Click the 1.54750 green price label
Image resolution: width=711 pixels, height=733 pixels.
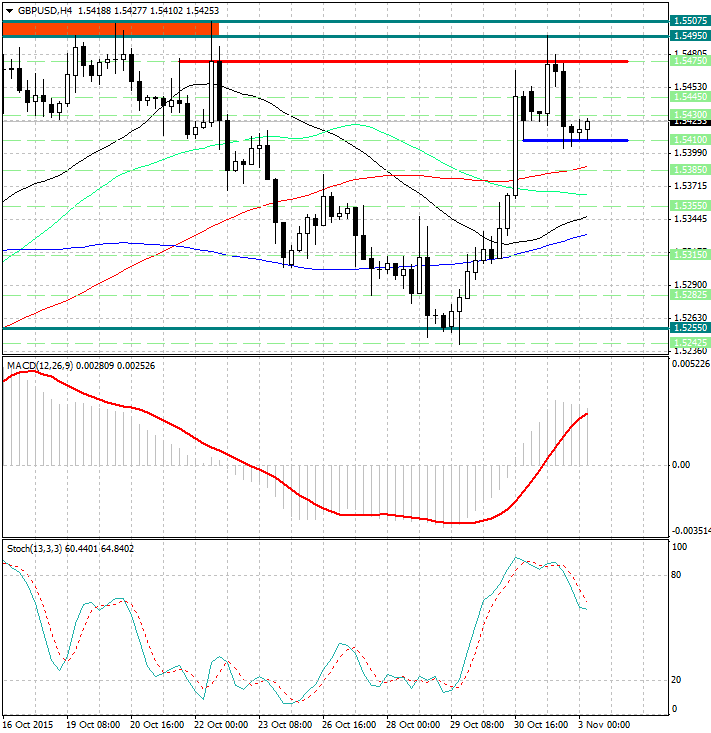tap(691, 61)
